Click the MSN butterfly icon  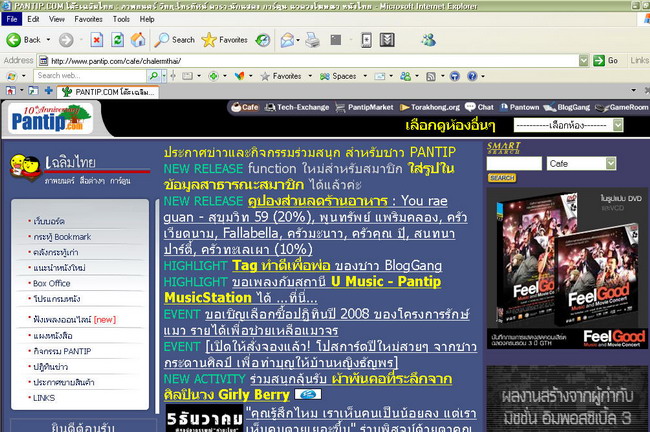point(239,76)
